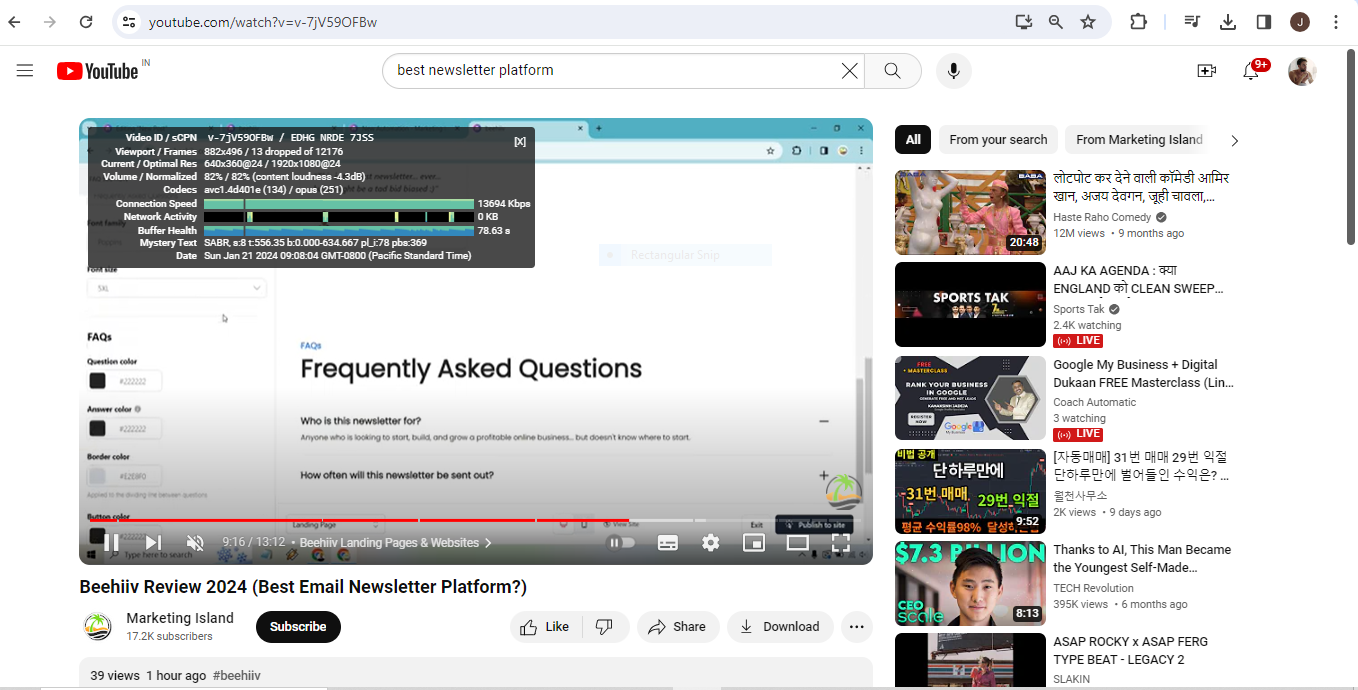Expand chapter Beehiiv Landing Pages & Websites
This screenshot has height=690, width=1358.
[x=396, y=542]
